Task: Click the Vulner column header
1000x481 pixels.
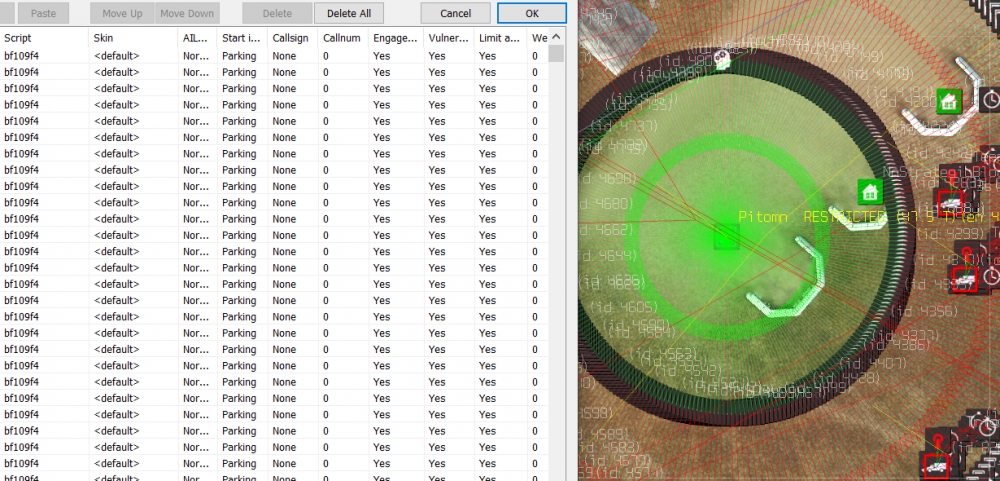Action: [448, 37]
